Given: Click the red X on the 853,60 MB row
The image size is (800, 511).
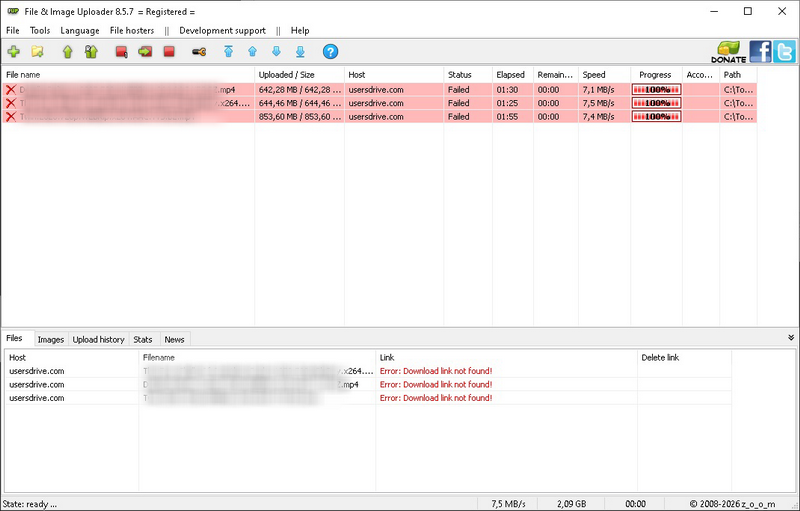Looking at the screenshot, I should tap(11, 117).
